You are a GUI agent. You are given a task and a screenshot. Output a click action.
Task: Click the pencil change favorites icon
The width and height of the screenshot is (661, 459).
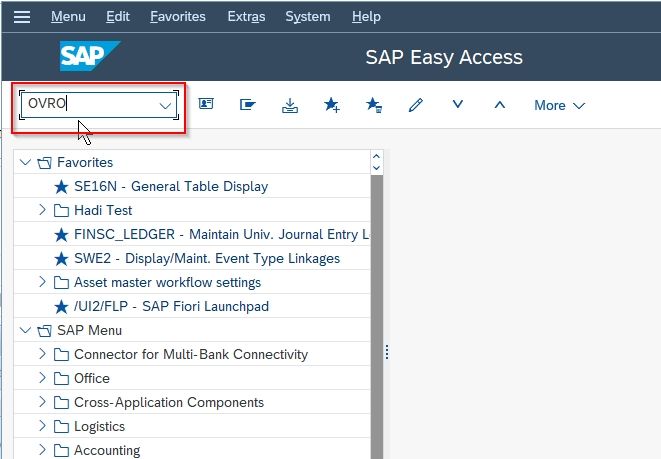click(x=416, y=105)
